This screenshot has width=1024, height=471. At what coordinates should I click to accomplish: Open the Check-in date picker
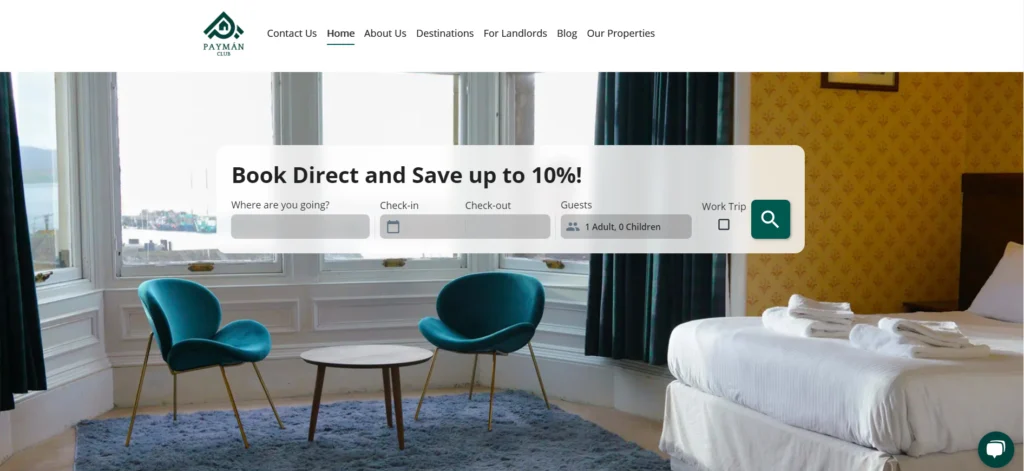[x=422, y=227]
